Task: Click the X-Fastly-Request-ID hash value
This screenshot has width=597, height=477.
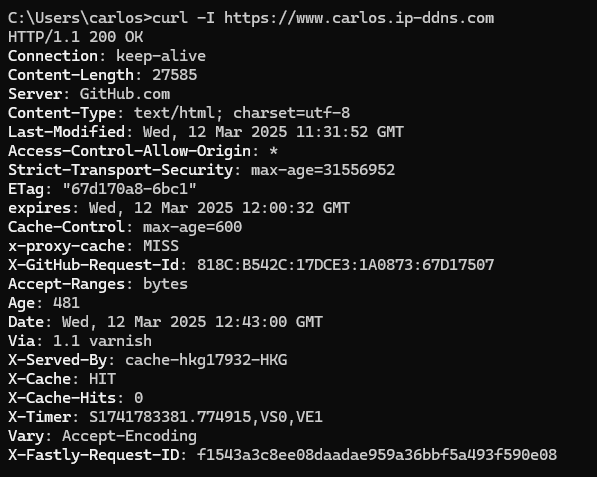Action: (x=377, y=455)
